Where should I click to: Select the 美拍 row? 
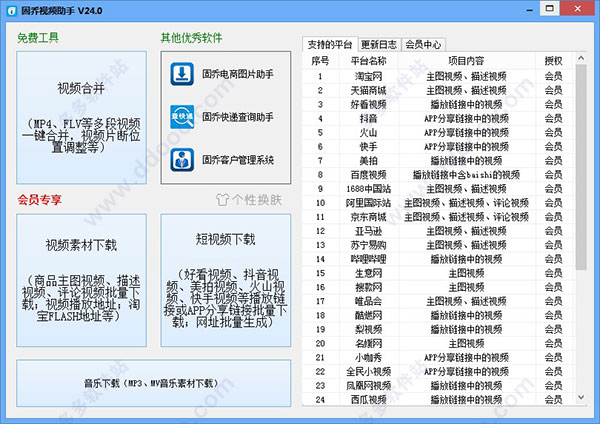click(x=439, y=161)
